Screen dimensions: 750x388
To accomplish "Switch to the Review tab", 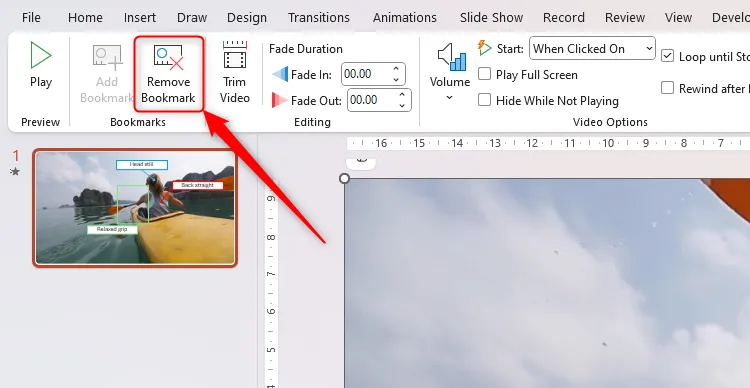I will (625, 18).
